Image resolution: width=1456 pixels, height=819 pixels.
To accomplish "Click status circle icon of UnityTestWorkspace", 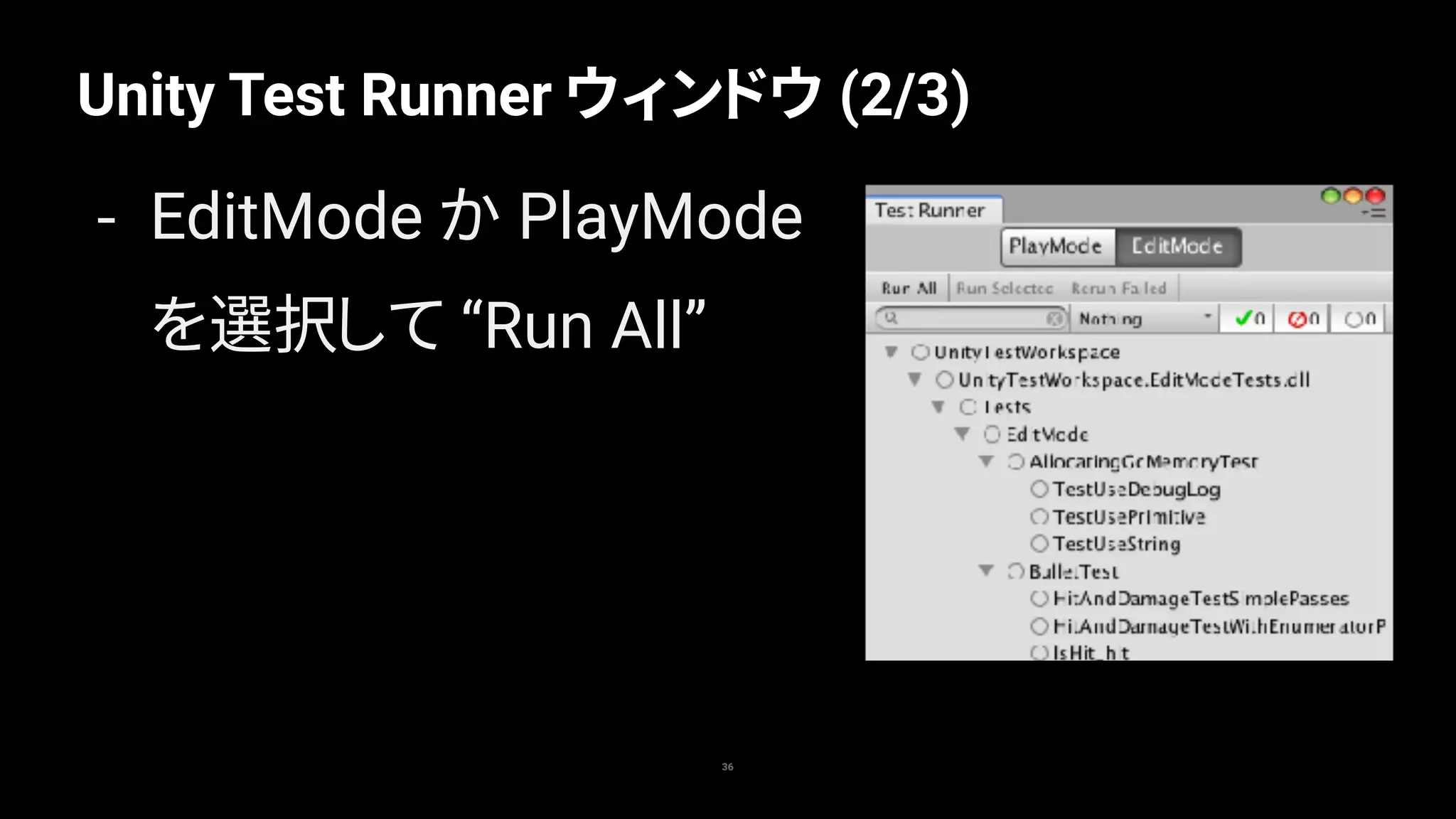I will pyautogui.click(x=921, y=352).
